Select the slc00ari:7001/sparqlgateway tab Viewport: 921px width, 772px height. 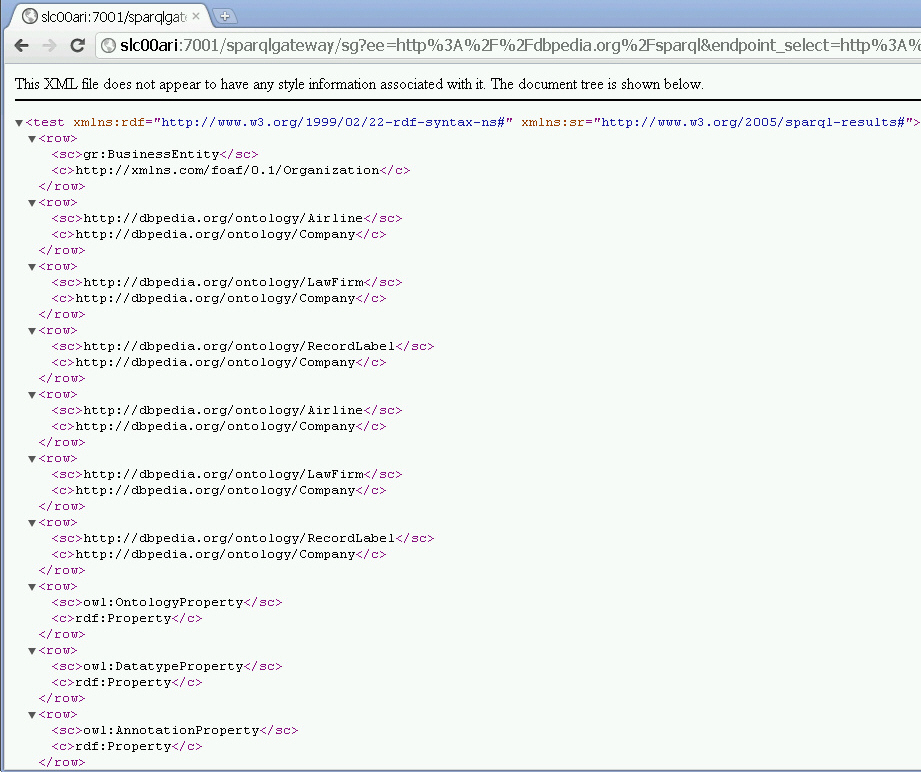pyautogui.click(x=110, y=16)
